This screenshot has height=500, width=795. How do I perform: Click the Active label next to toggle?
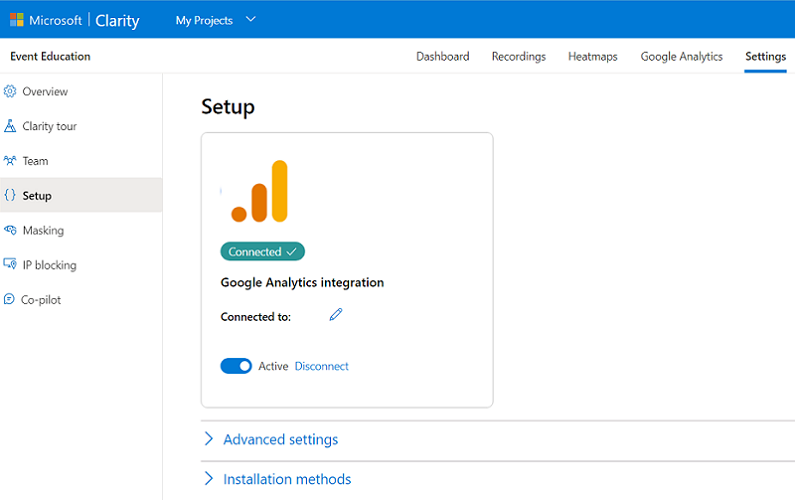click(273, 366)
